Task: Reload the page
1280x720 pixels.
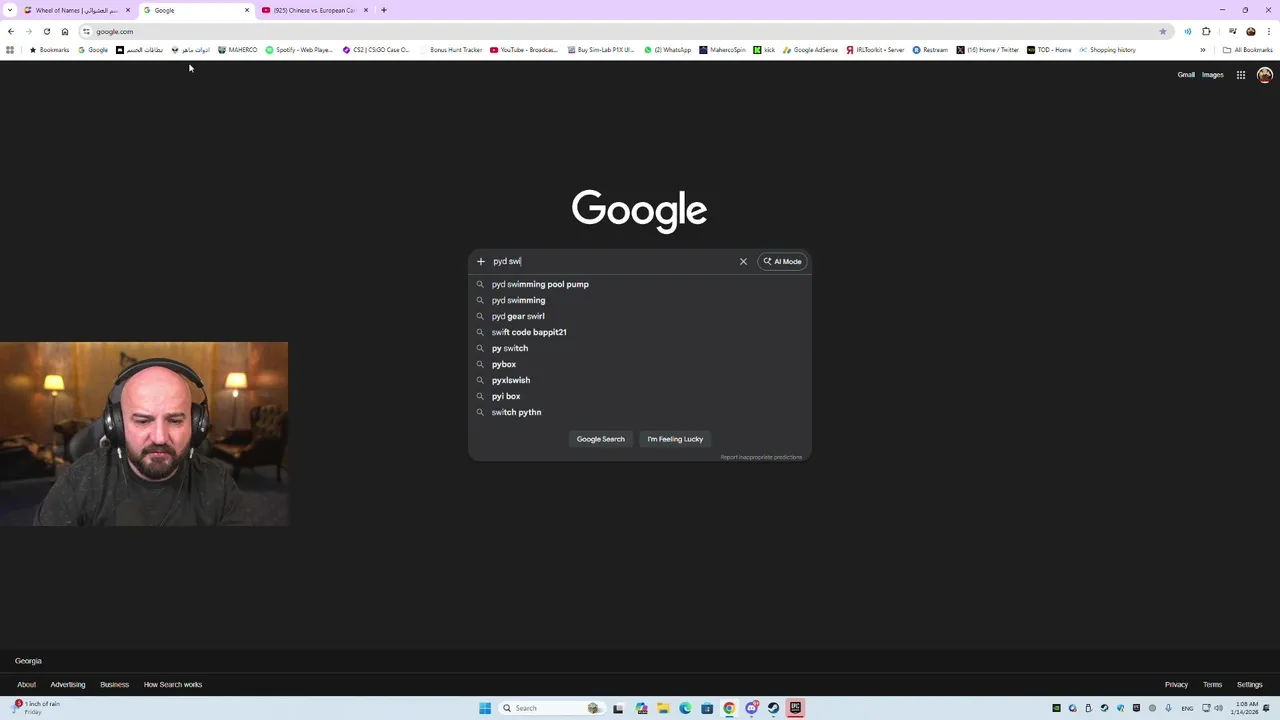Action: pos(47,31)
